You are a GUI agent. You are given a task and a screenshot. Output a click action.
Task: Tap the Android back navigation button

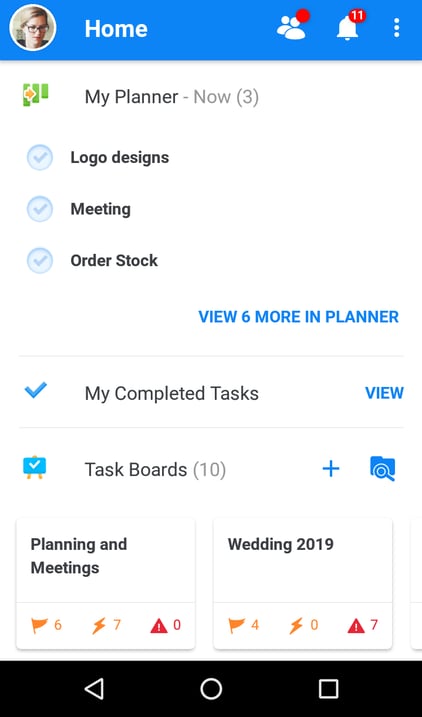[x=94, y=689]
